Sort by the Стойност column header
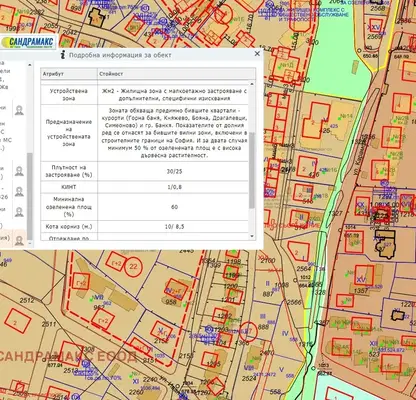 177,74
